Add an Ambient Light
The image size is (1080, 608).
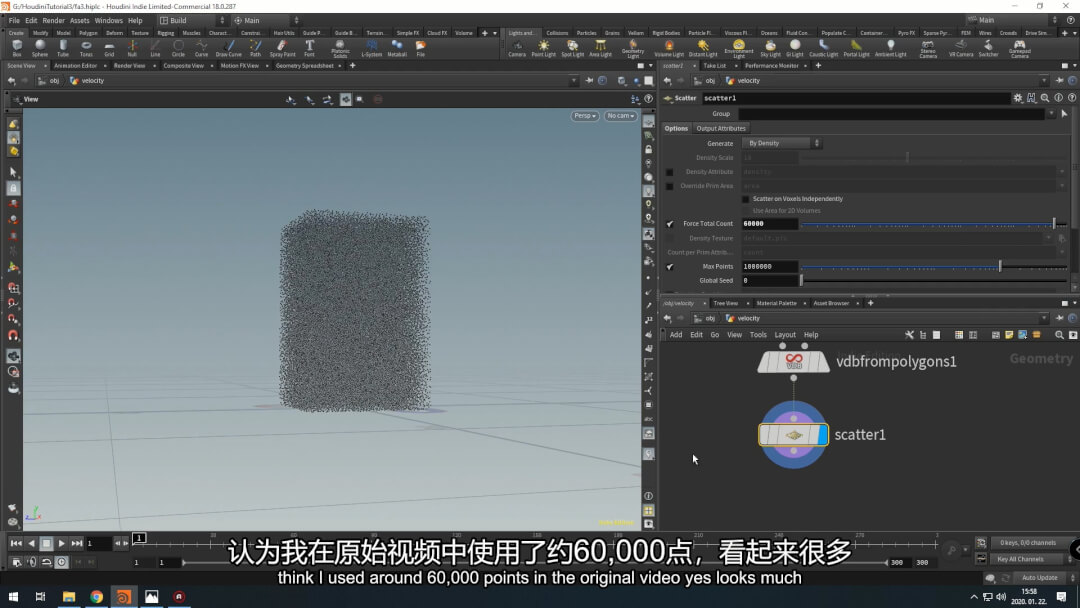pos(891,48)
